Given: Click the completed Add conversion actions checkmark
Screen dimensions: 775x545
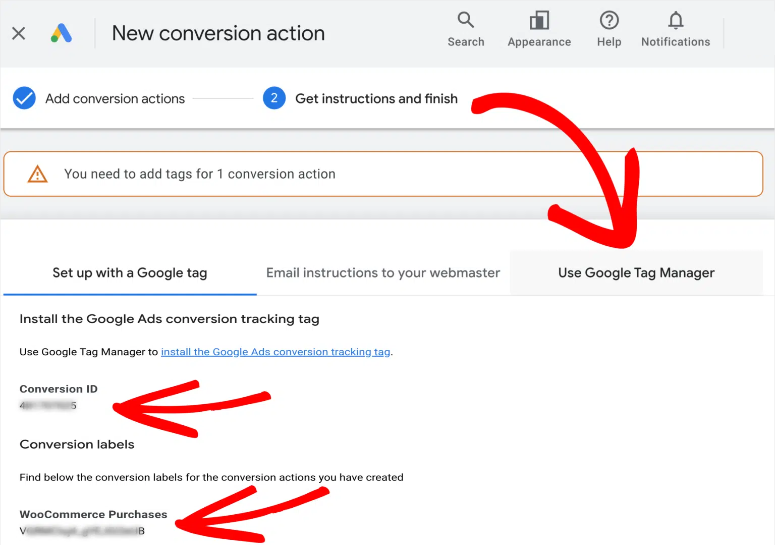Looking at the screenshot, I should click(x=24, y=98).
